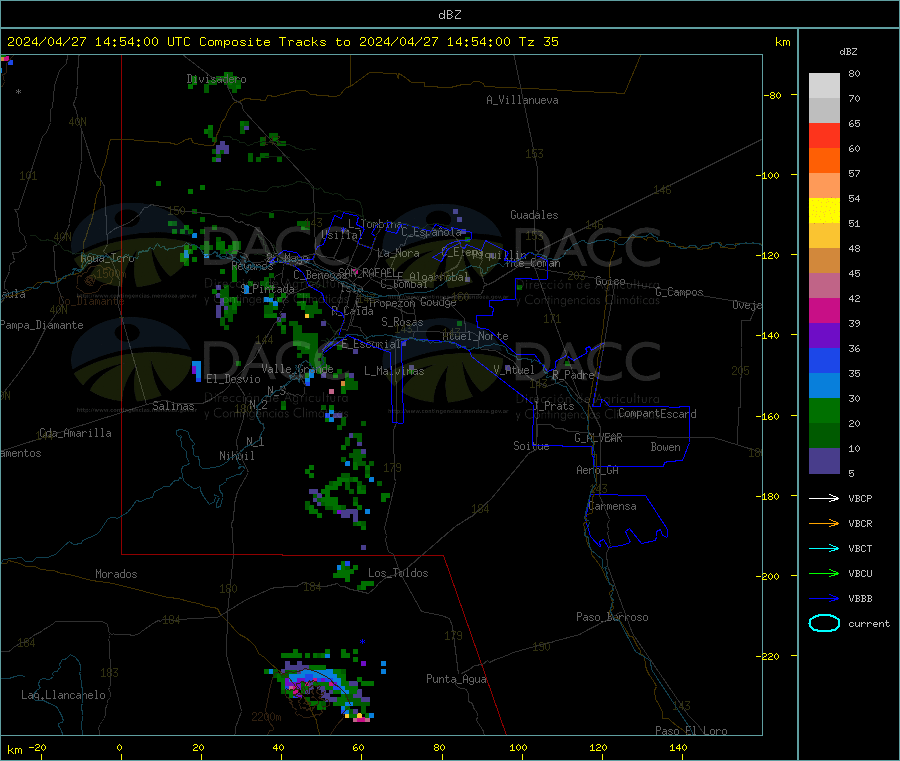Image resolution: width=900 pixels, height=761 pixels.
Task: Click the 'current' legend label
Action: pyautogui.click(x=868, y=623)
